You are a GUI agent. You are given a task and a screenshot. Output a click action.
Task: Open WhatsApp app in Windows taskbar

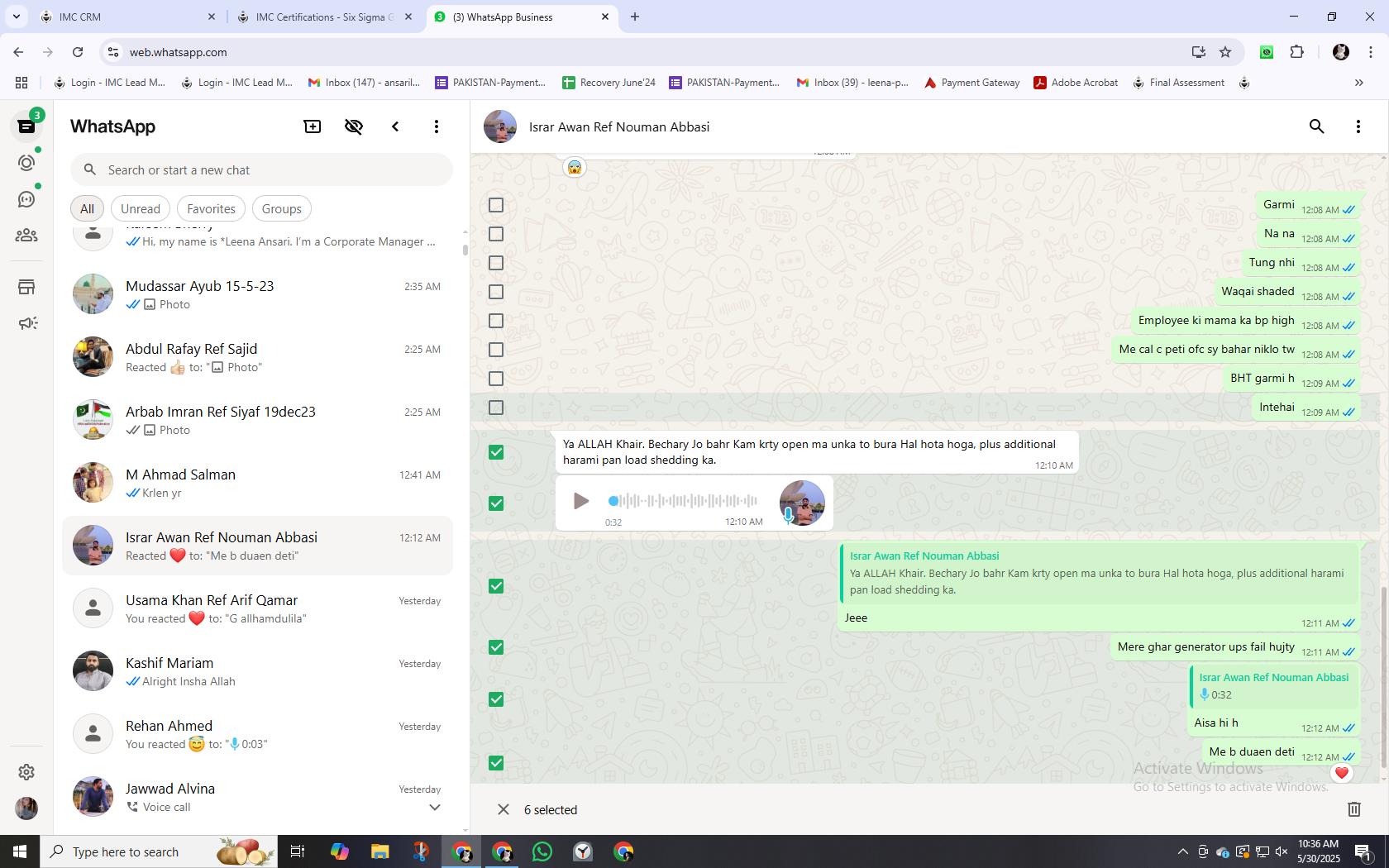pos(542,851)
